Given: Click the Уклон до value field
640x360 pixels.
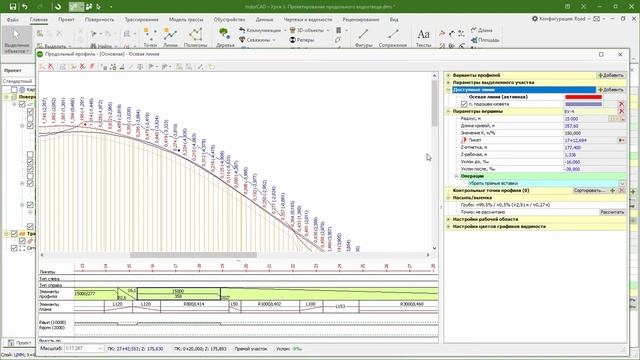Looking at the screenshot, I should [594, 162].
